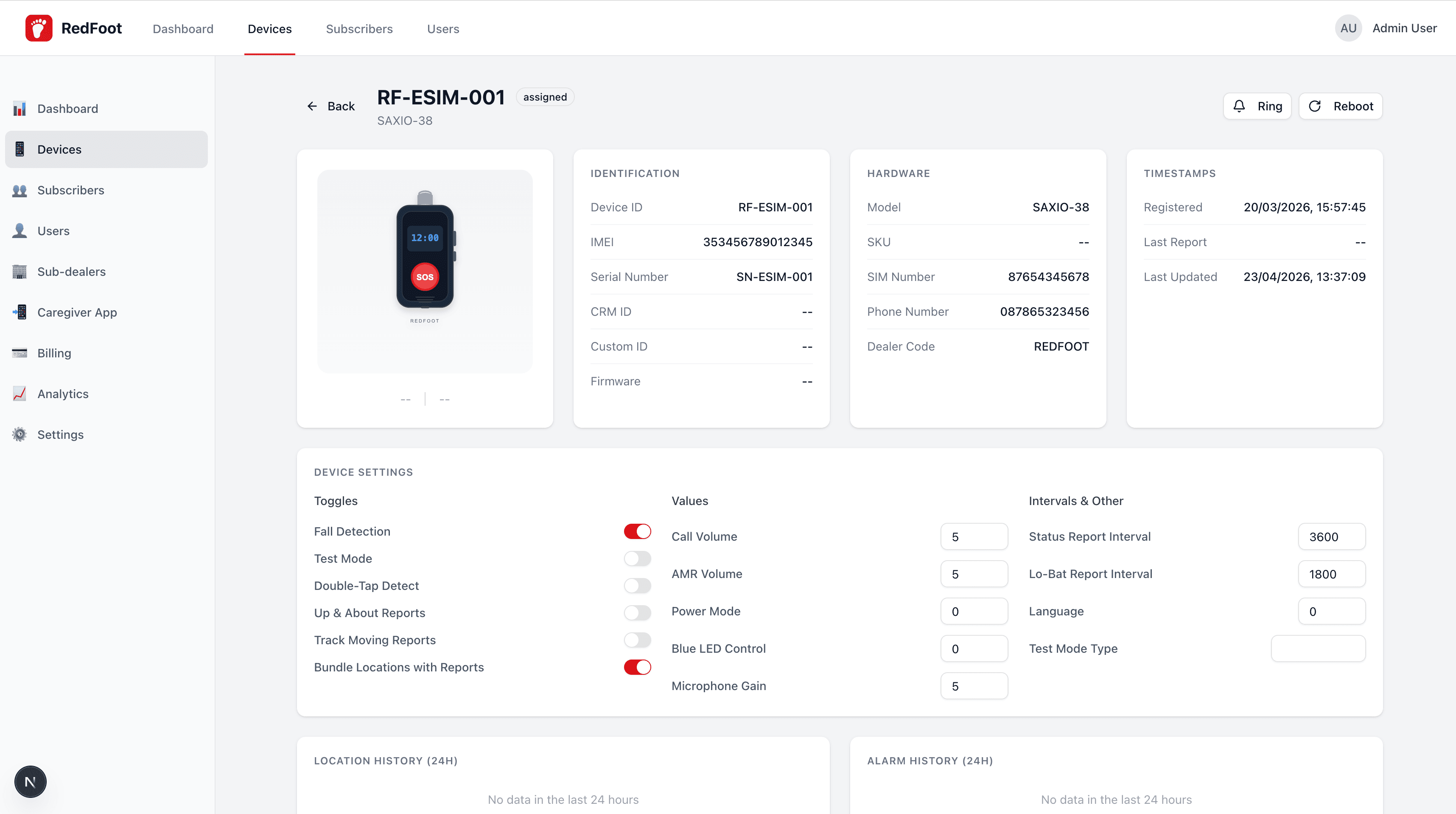Viewport: 1456px width, 814px height.
Task: Click the Lo-Bat Report Interval input
Action: tap(1332, 574)
